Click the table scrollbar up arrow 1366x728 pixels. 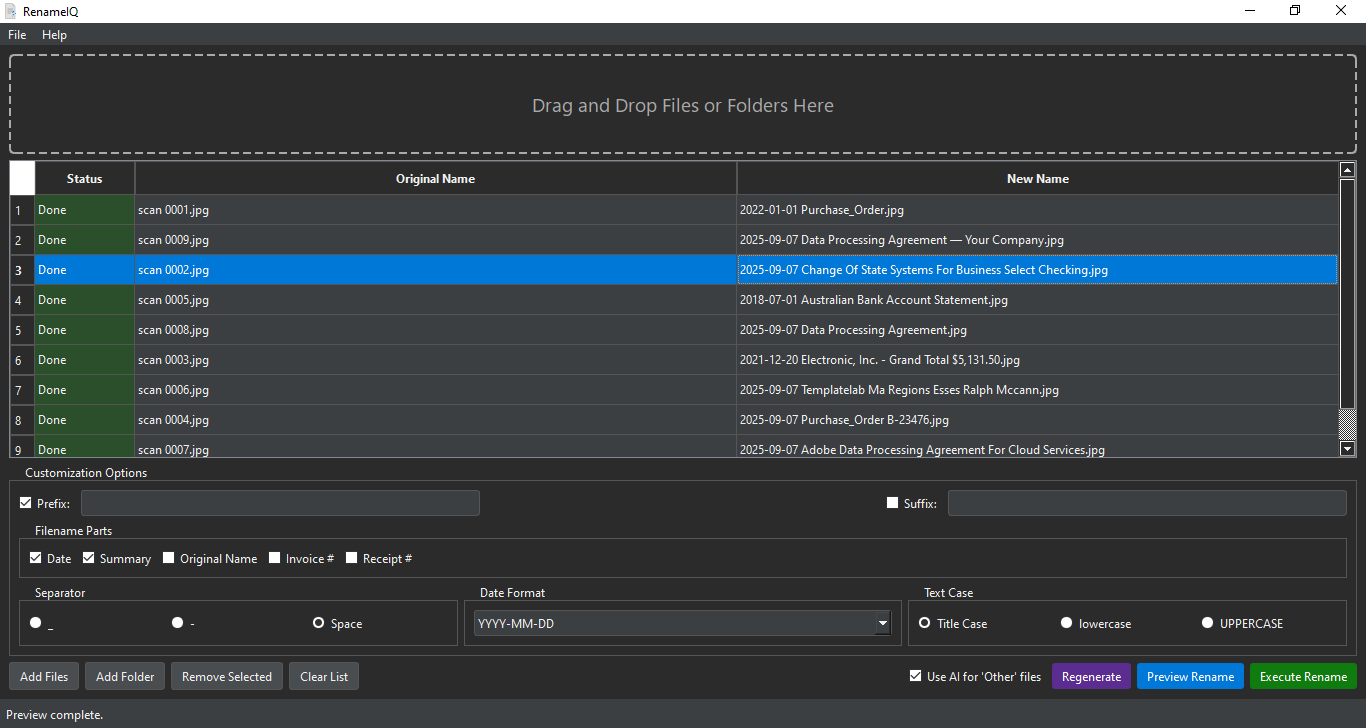pyautogui.click(x=1347, y=170)
